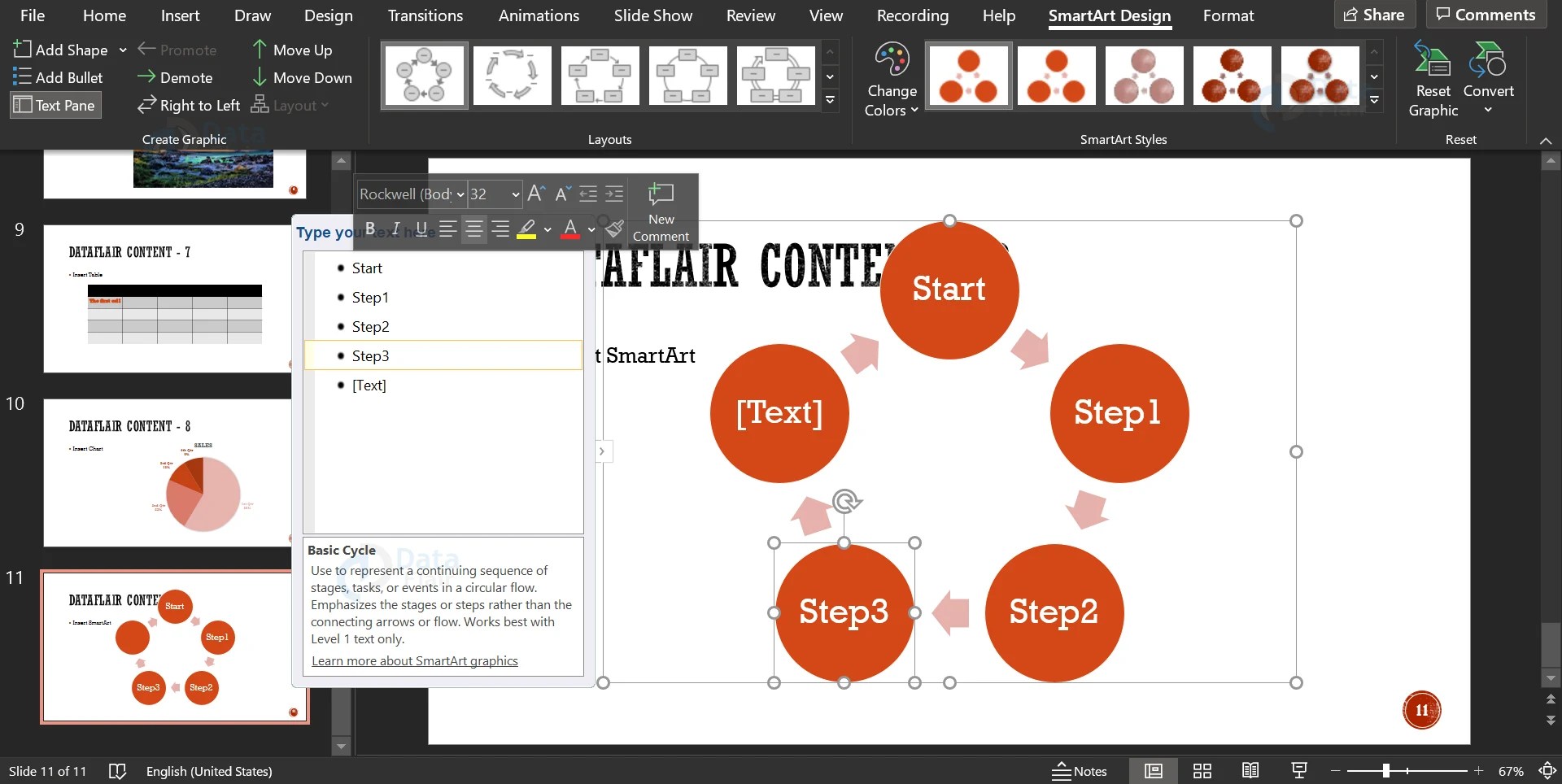Toggle italic formatting
The width and height of the screenshot is (1562, 784).
tap(395, 229)
